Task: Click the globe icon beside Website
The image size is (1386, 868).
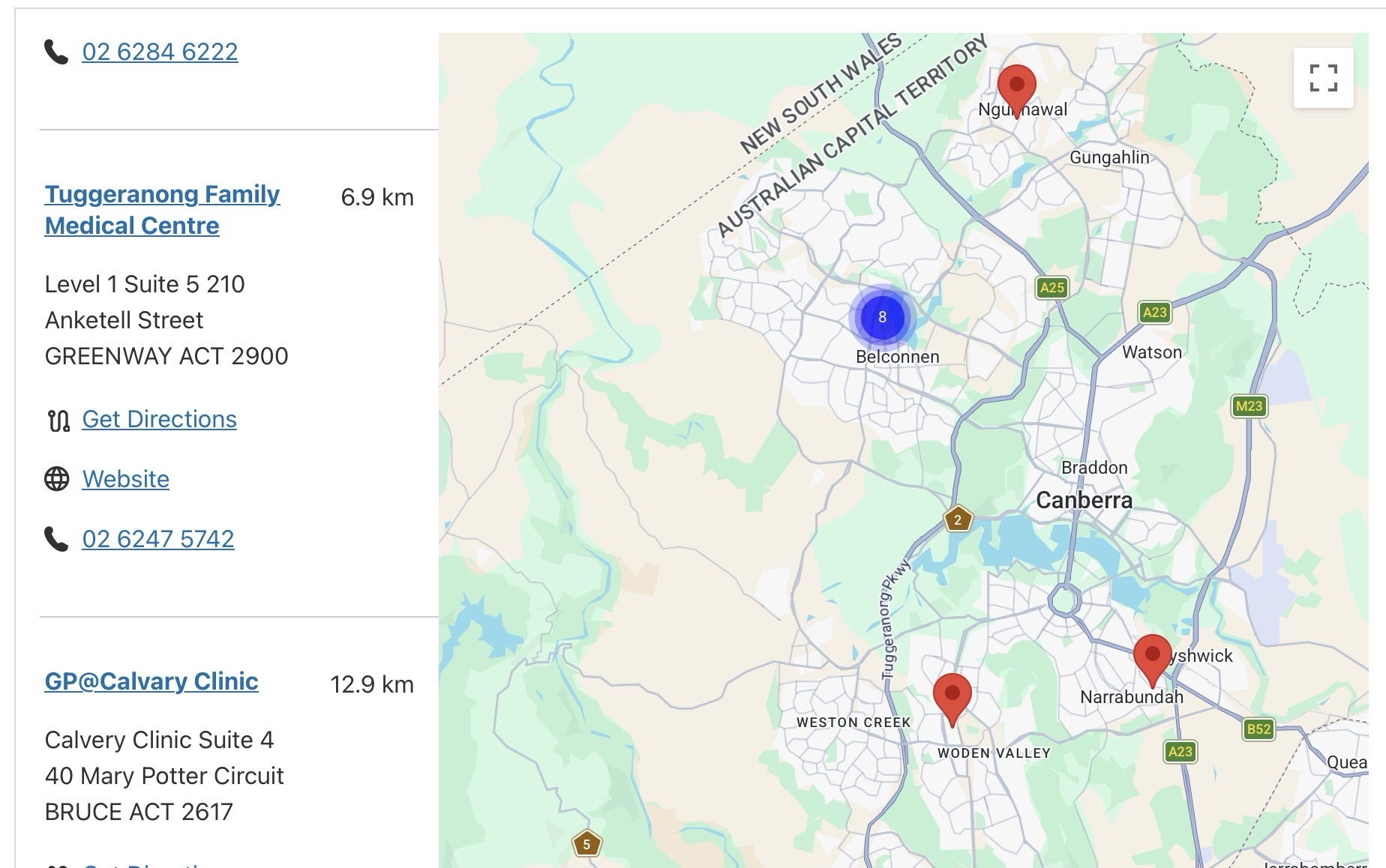Action: (57, 479)
